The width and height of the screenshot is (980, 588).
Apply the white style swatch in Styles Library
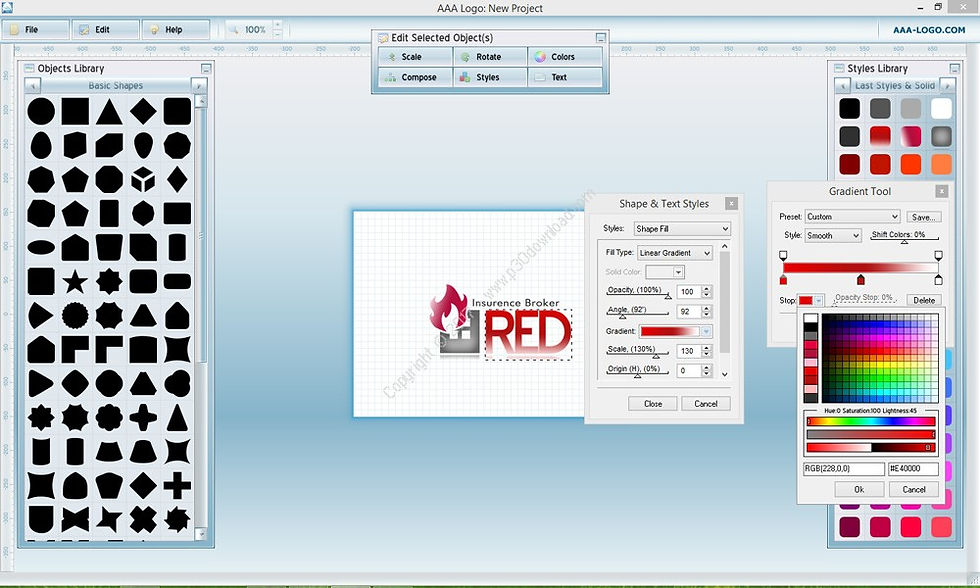[x=941, y=108]
